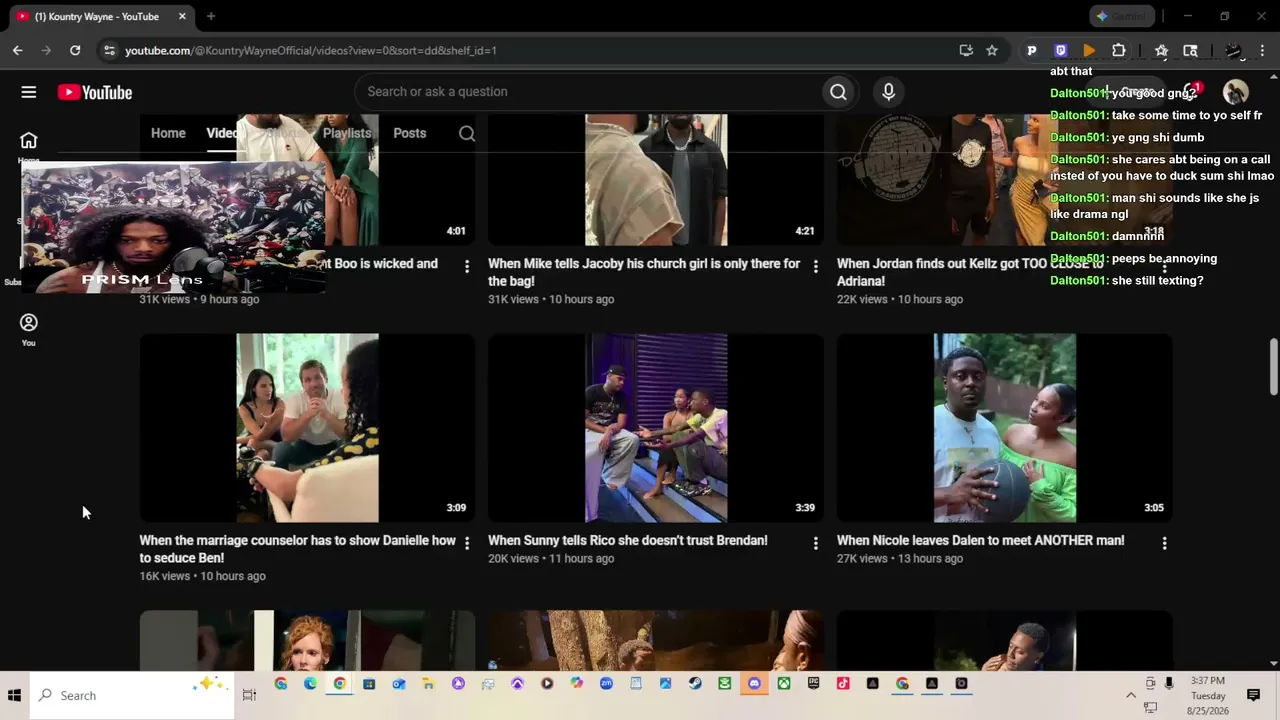Click the '27K views • 13 hours ago' text

point(900,558)
